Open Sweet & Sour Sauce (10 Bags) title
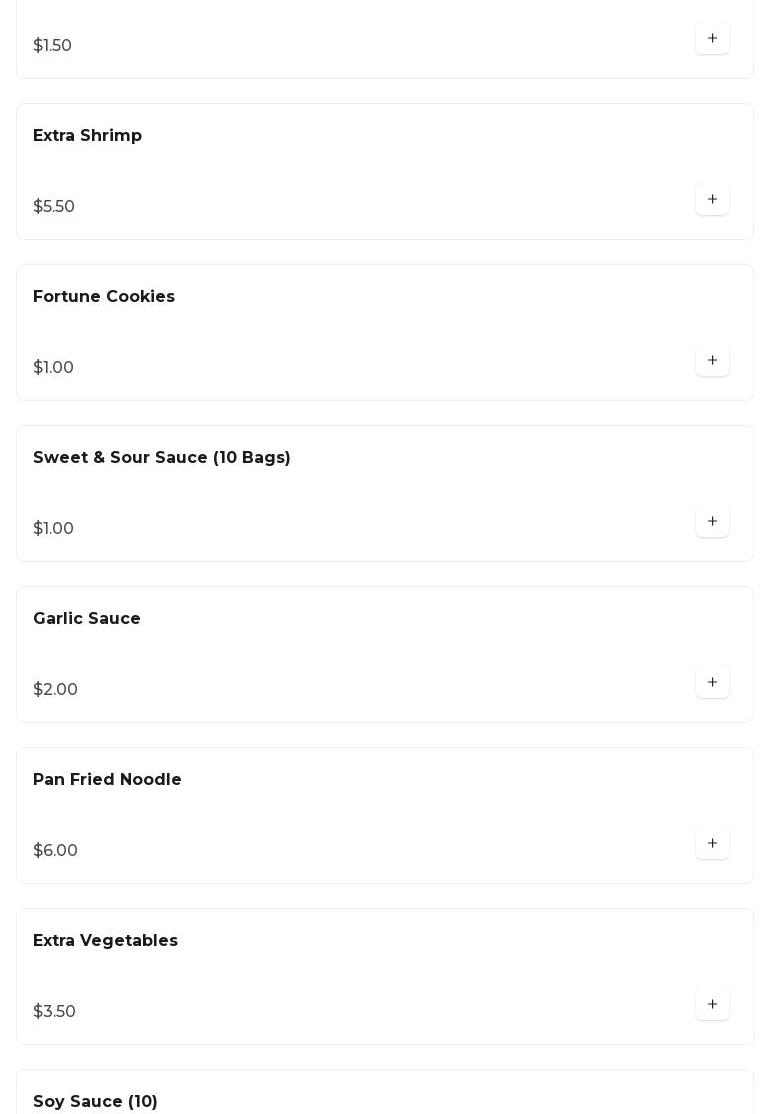The width and height of the screenshot is (770, 1114). [x=162, y=458]
